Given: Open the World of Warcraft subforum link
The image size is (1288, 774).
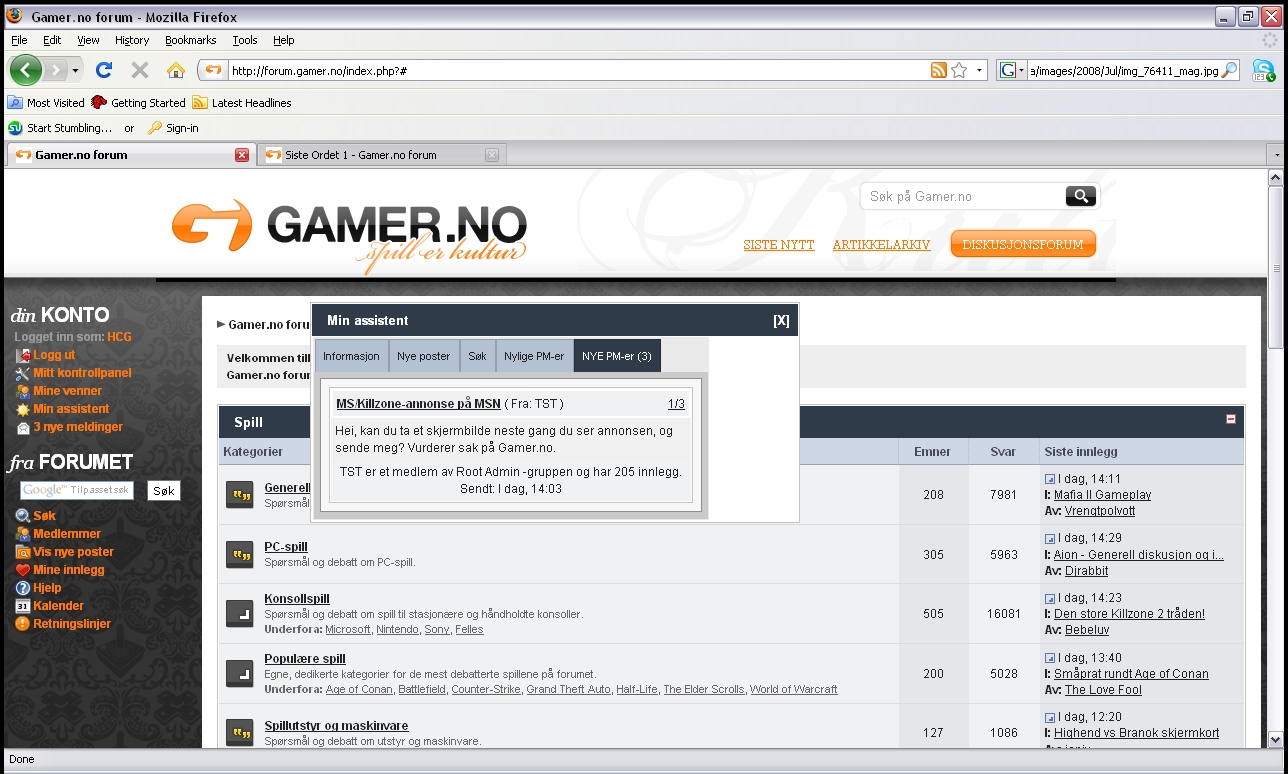Looking at the screenshot, I should (x=794, y=689).
